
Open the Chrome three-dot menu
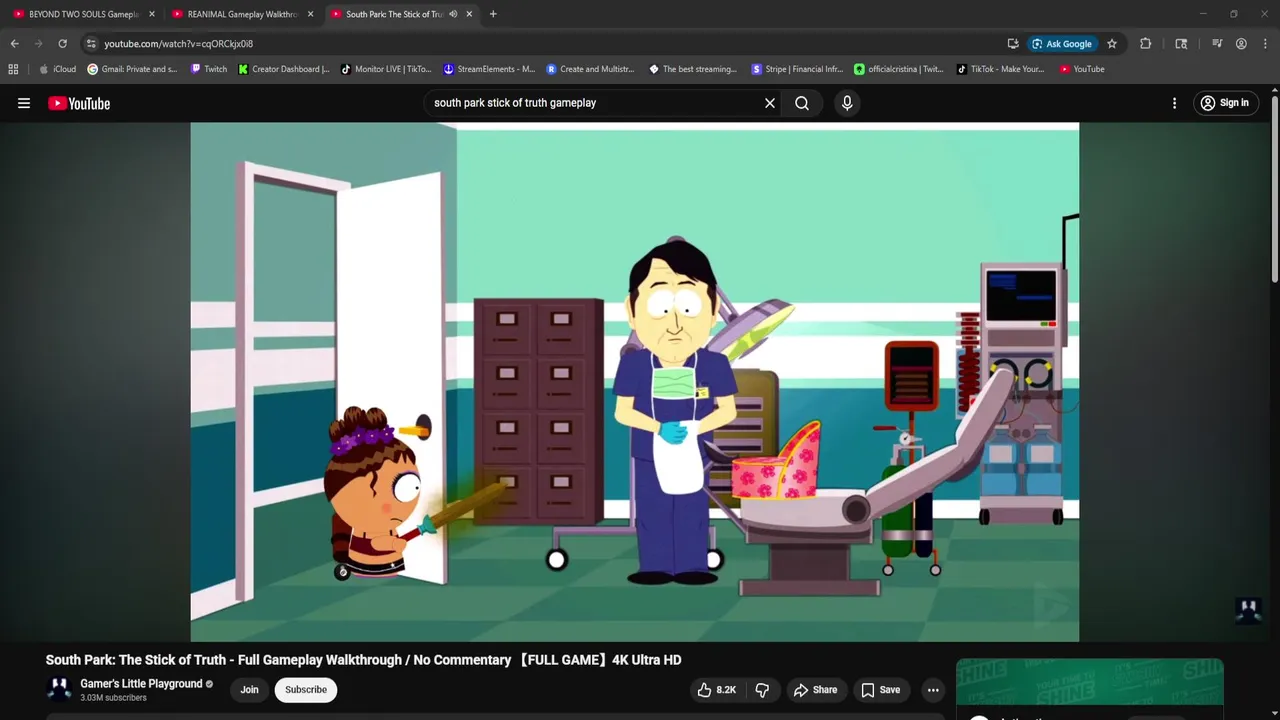[x=1265, y=44]
